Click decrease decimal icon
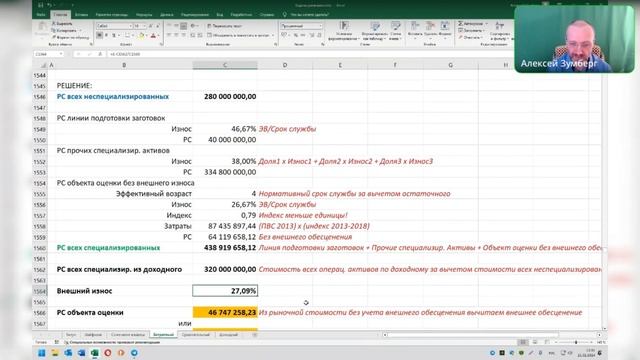 click(x=319, y=36)
